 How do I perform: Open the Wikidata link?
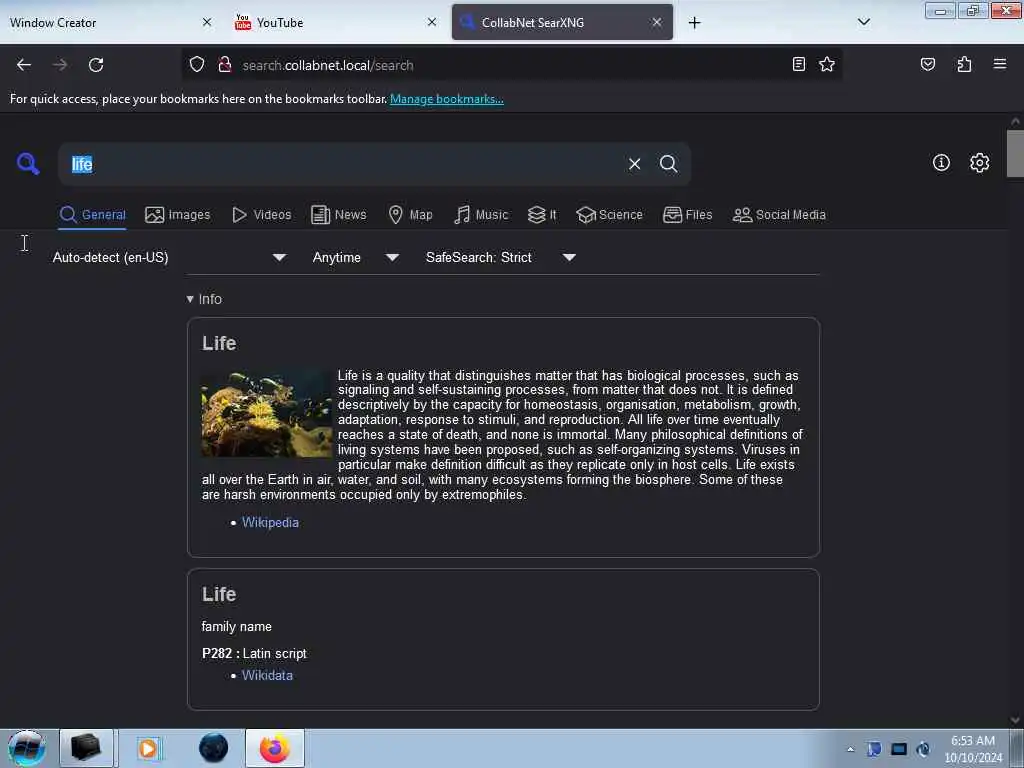[x=267, y=675]
